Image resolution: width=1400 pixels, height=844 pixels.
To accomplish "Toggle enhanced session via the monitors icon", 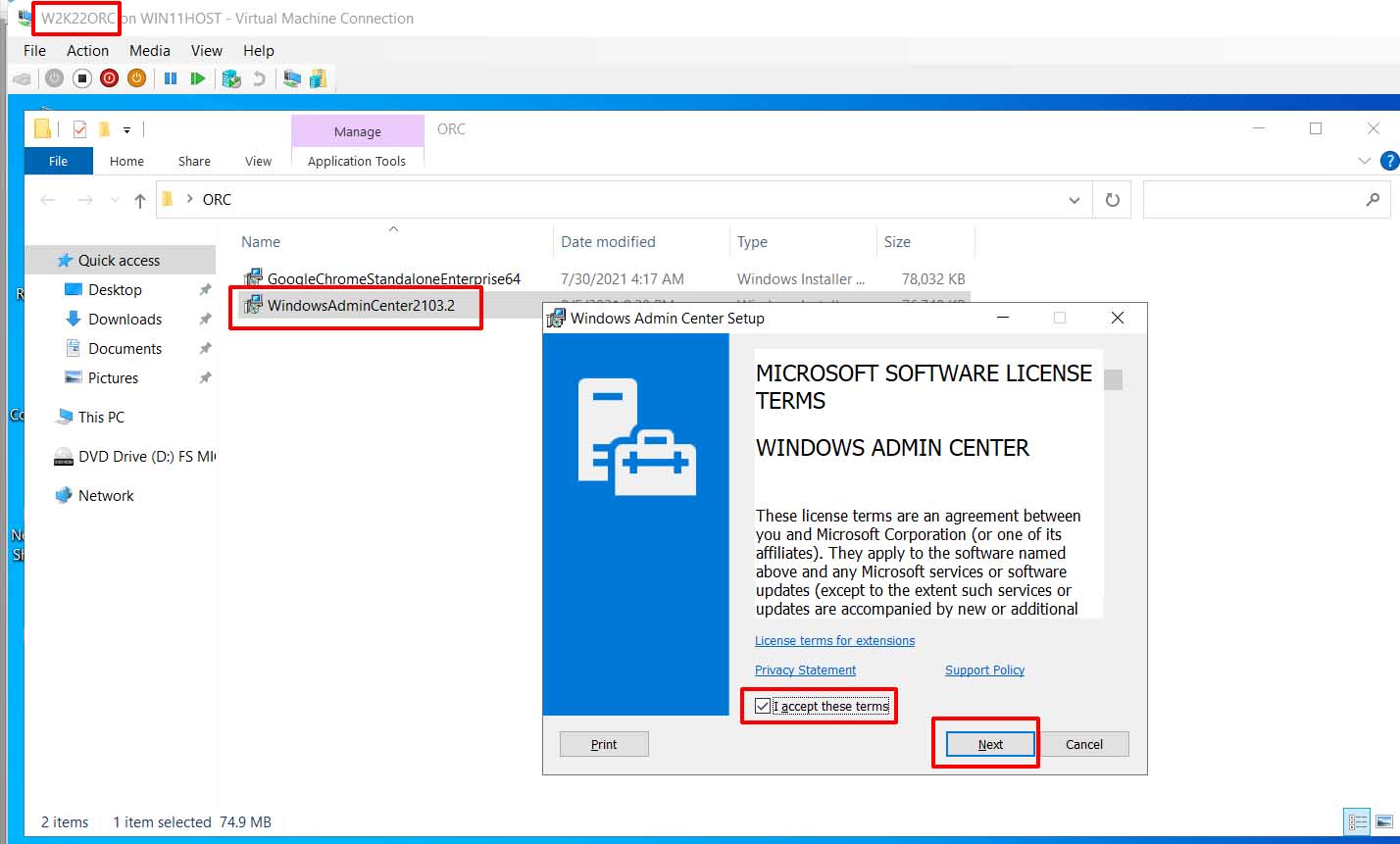I will (x=292, y=78).
